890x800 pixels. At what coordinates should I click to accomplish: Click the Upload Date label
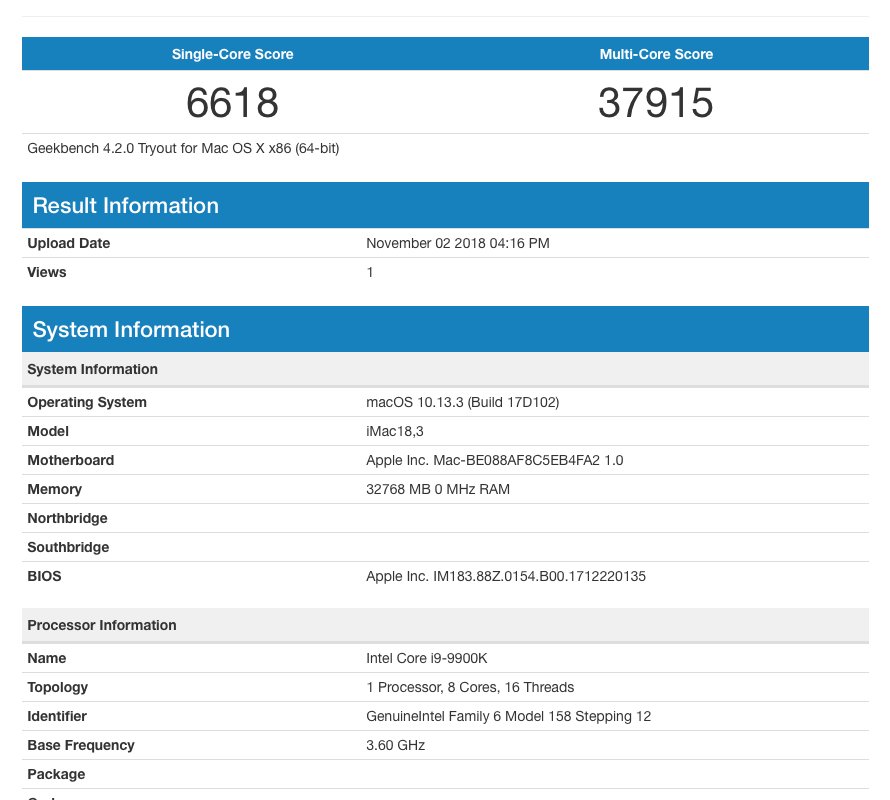pyautogui.click(x=69, y=243)
